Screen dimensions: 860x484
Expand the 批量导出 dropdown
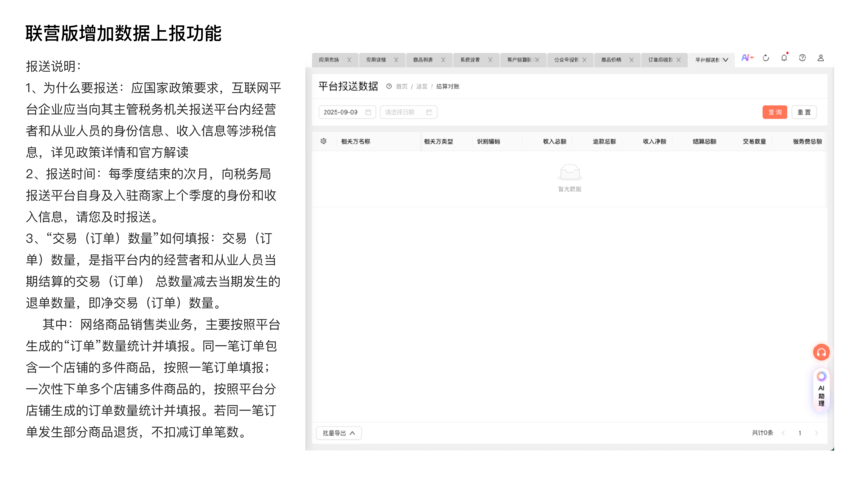point(338,433)
